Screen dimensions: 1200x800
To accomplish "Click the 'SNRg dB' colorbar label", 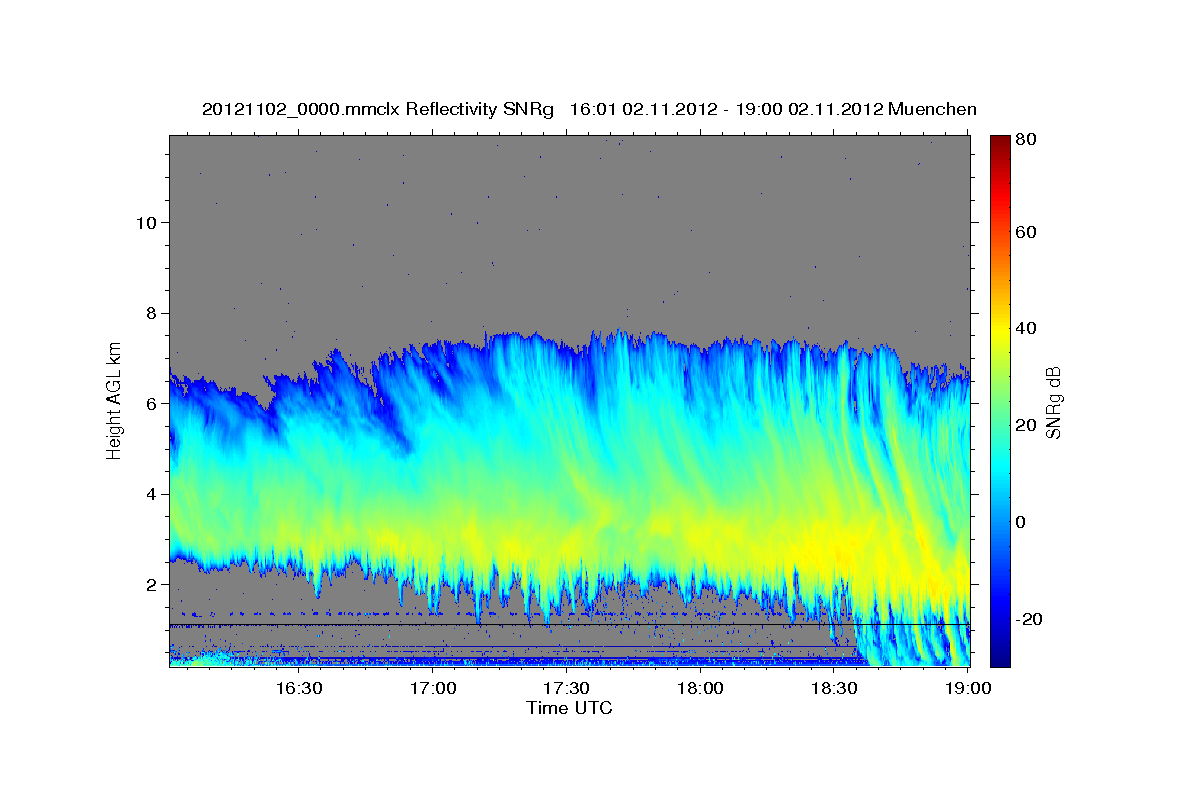I will [x=1052, y=403].
